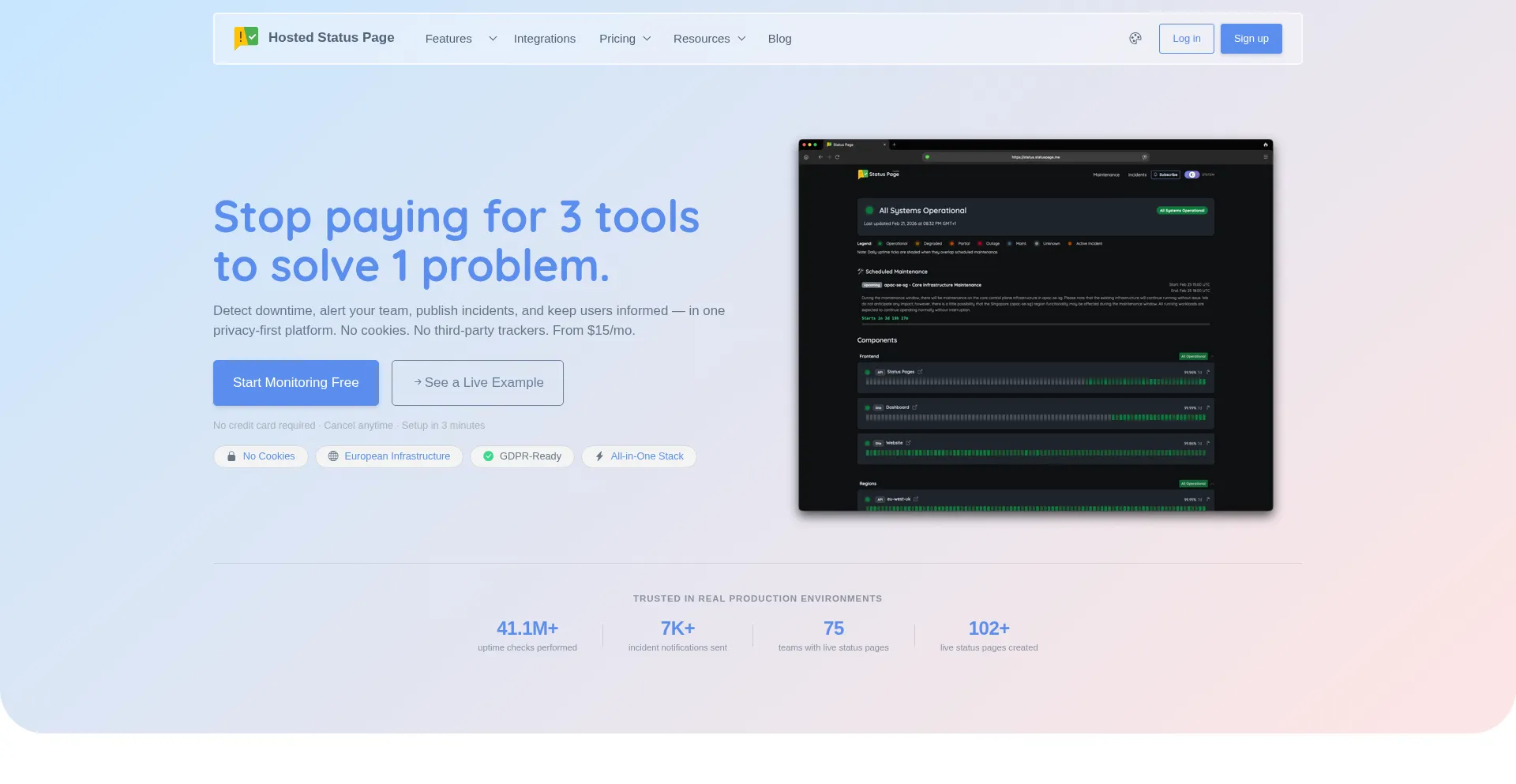Open the color theme palette icon
Viewport: 1516px width, 784px height.
coord(1135,38)
